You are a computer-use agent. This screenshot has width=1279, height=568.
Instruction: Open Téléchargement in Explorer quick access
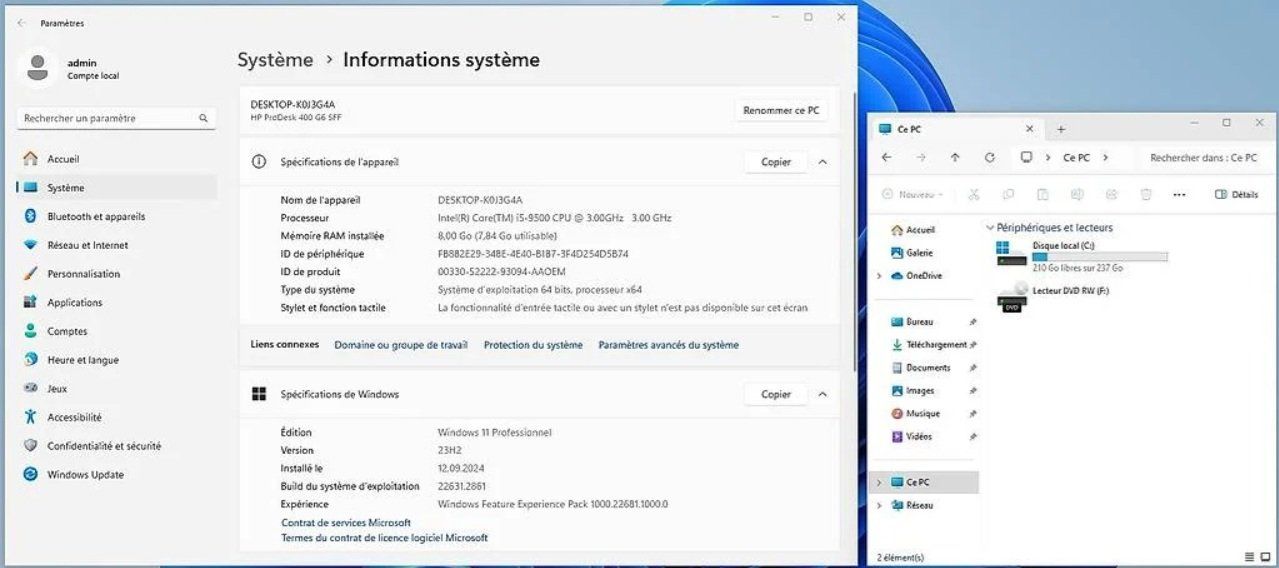click(929, 345)
